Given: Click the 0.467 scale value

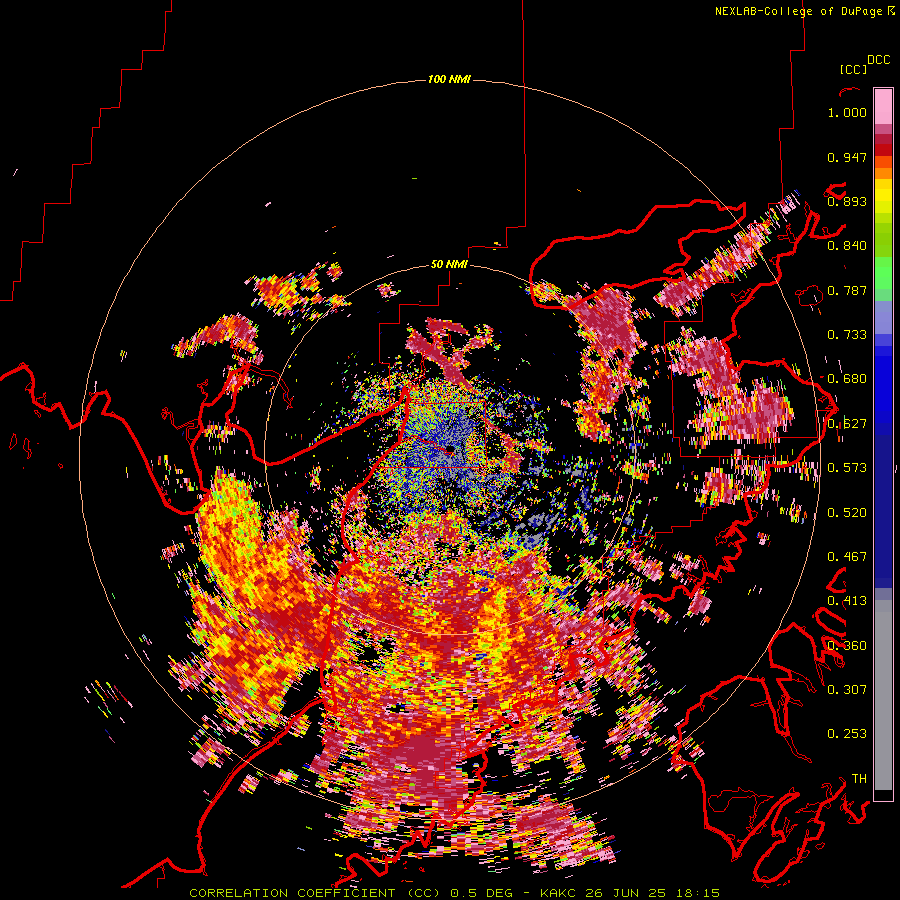Looking at the screenshot, I should coord(847,557).
